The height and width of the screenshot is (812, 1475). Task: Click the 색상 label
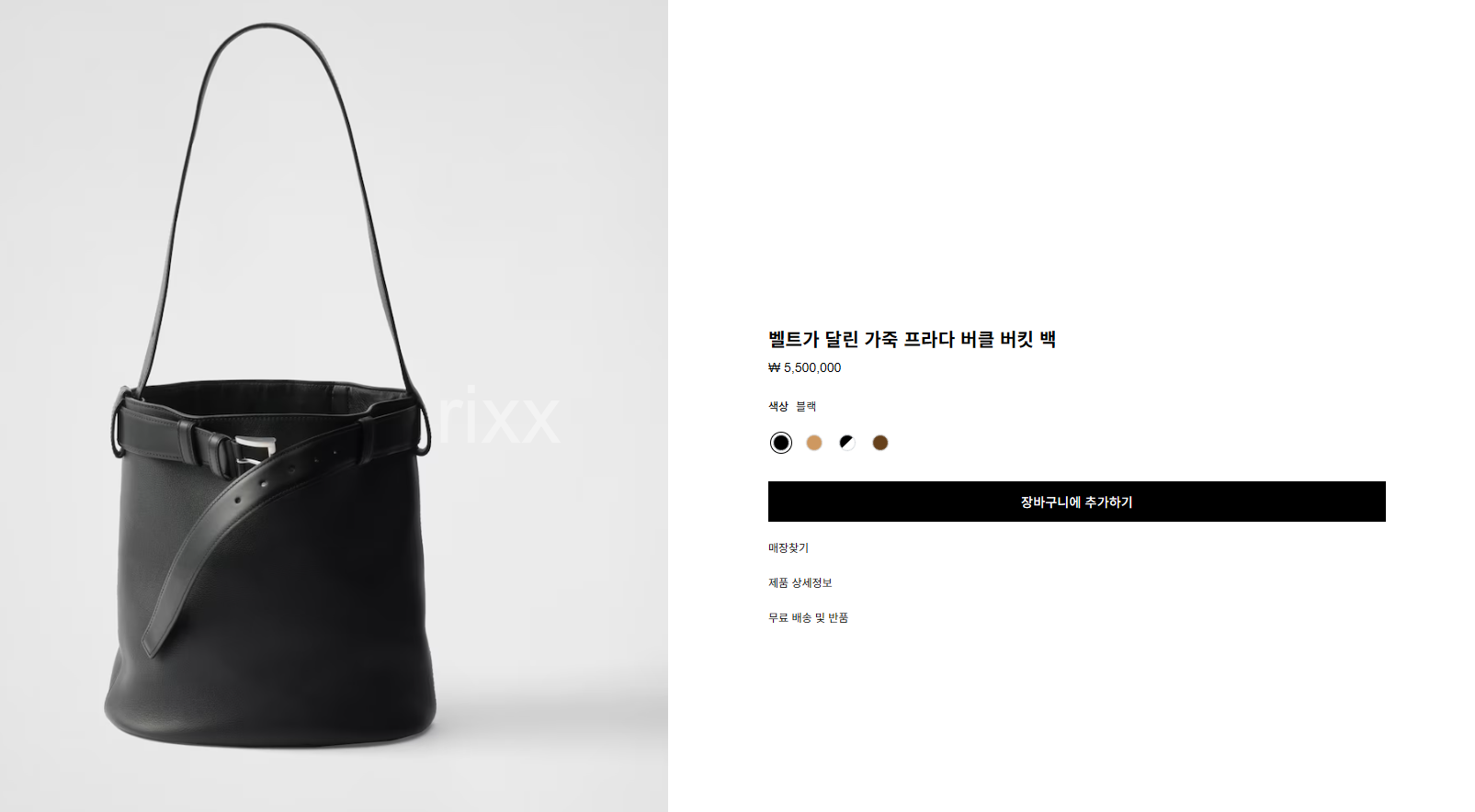coord(778,406)
